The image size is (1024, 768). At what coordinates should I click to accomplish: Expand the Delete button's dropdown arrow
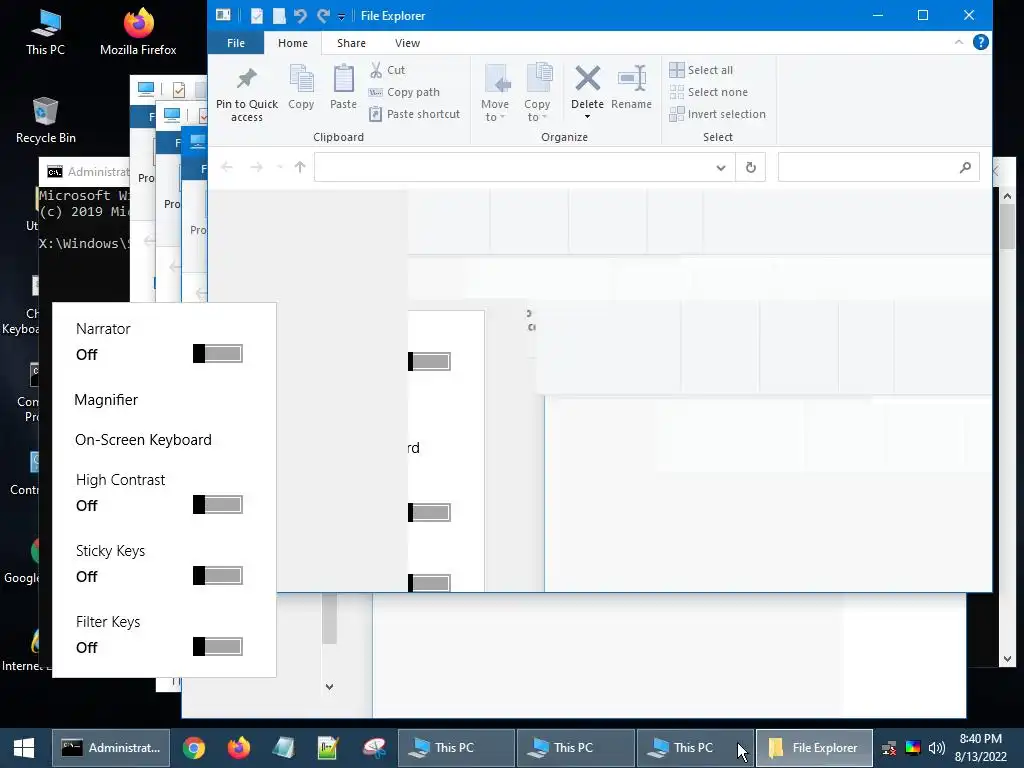pos(587,117)
